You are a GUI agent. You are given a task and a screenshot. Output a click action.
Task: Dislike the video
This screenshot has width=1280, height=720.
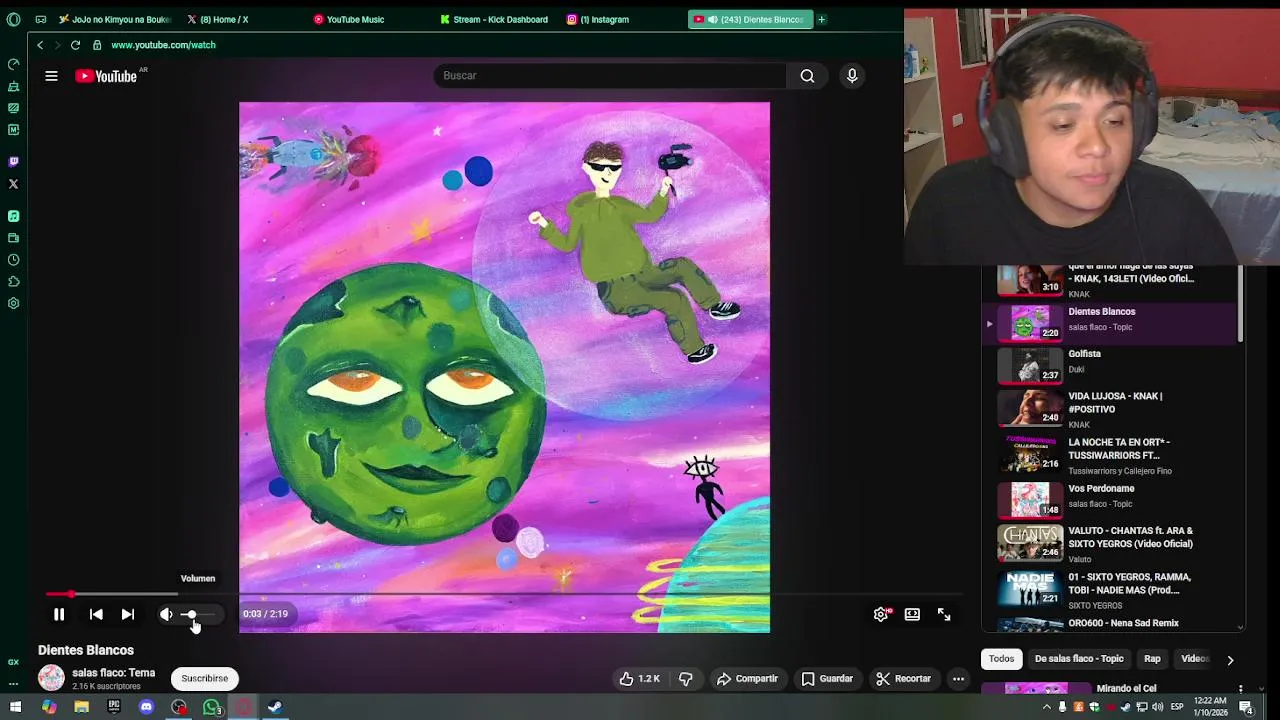coord(686,679)
